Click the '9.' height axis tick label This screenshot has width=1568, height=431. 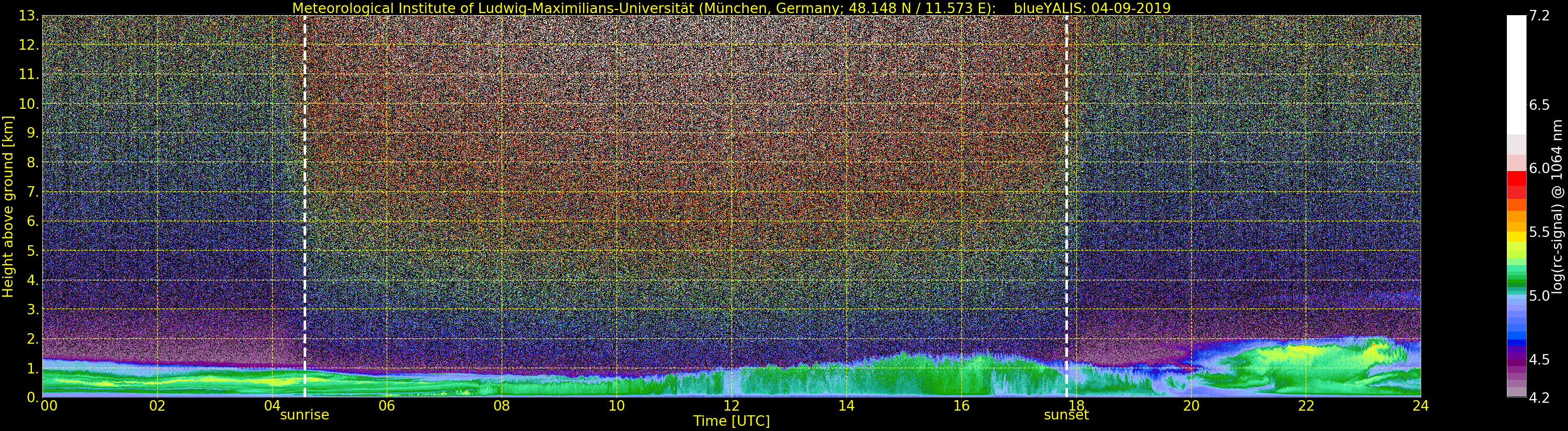tap(33, 133)
